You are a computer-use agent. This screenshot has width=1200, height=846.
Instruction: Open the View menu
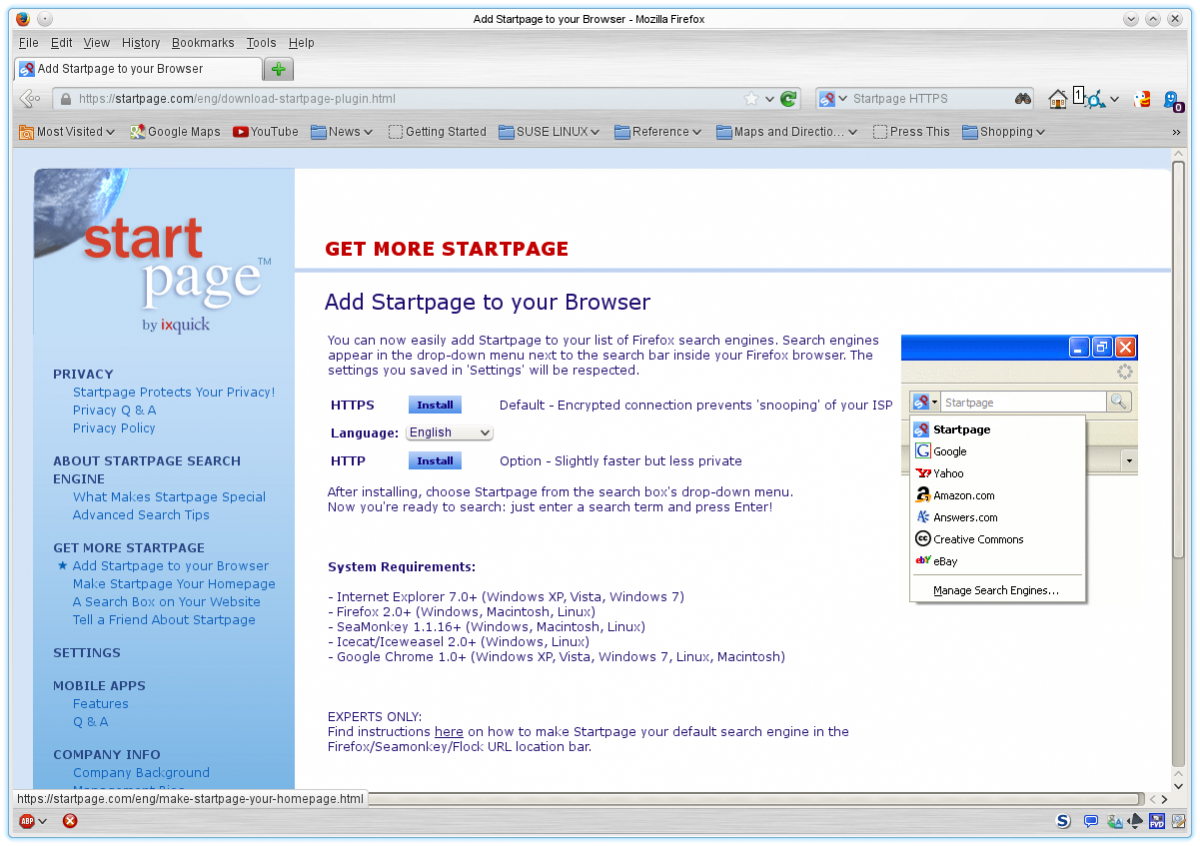tap(97, 43)
